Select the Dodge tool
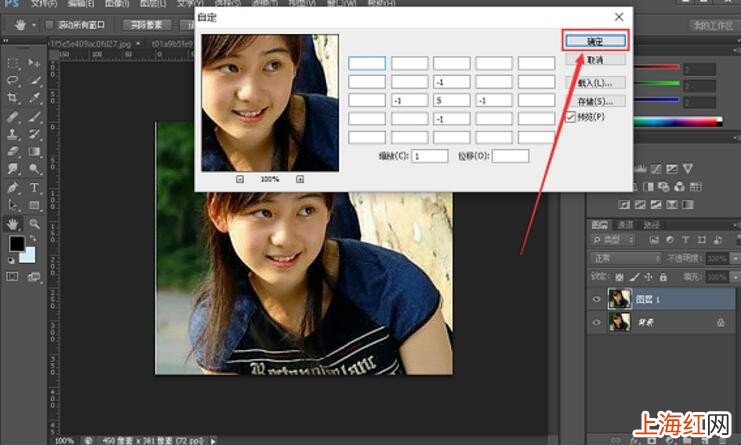 coord(34,169)
